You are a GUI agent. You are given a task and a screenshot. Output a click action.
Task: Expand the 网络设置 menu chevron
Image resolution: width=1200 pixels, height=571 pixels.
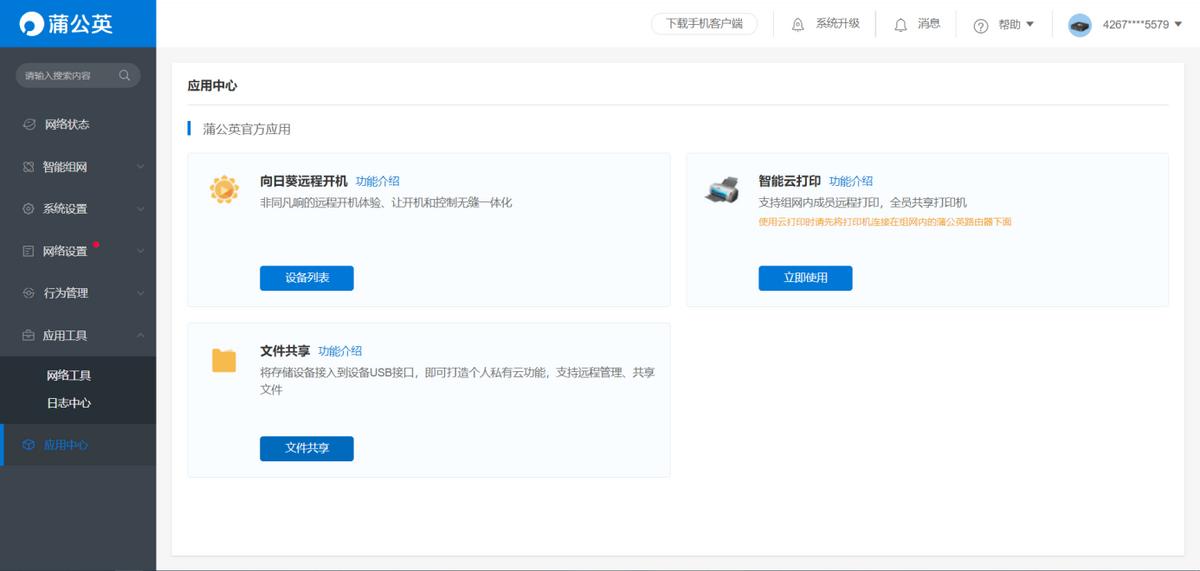(141, 251)
